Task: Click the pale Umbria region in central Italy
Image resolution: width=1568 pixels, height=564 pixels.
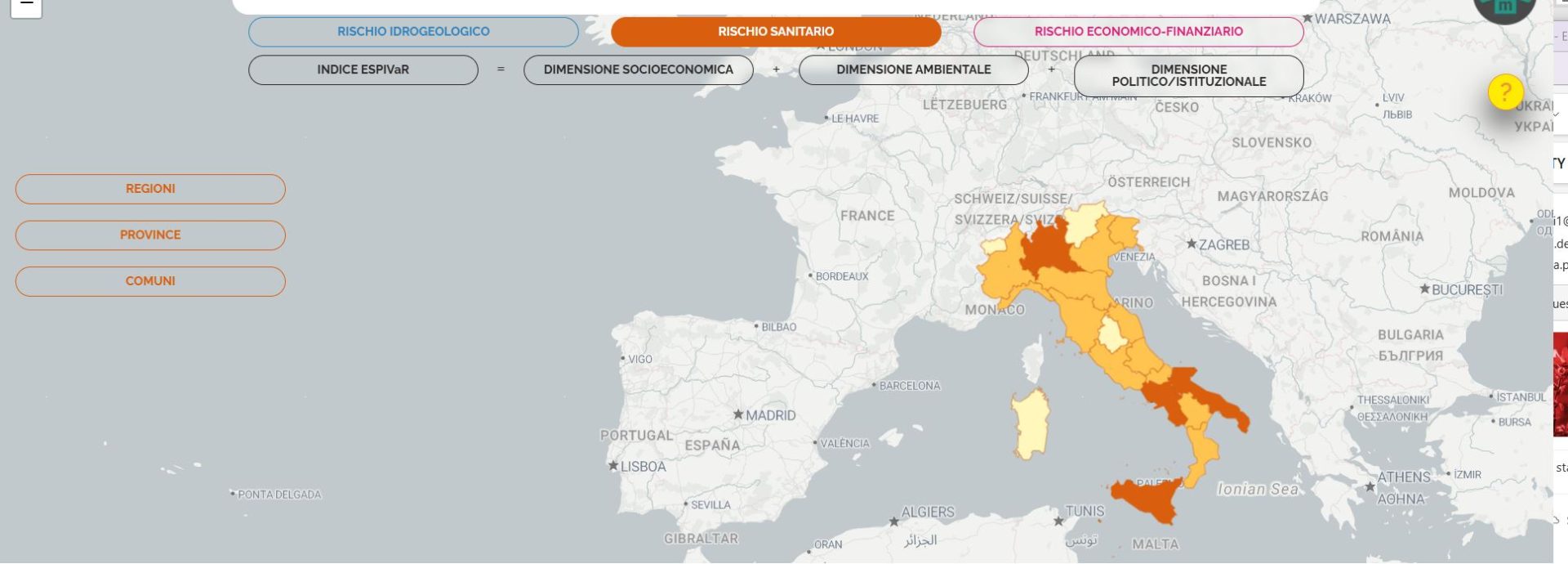Action: [1111, 334]
